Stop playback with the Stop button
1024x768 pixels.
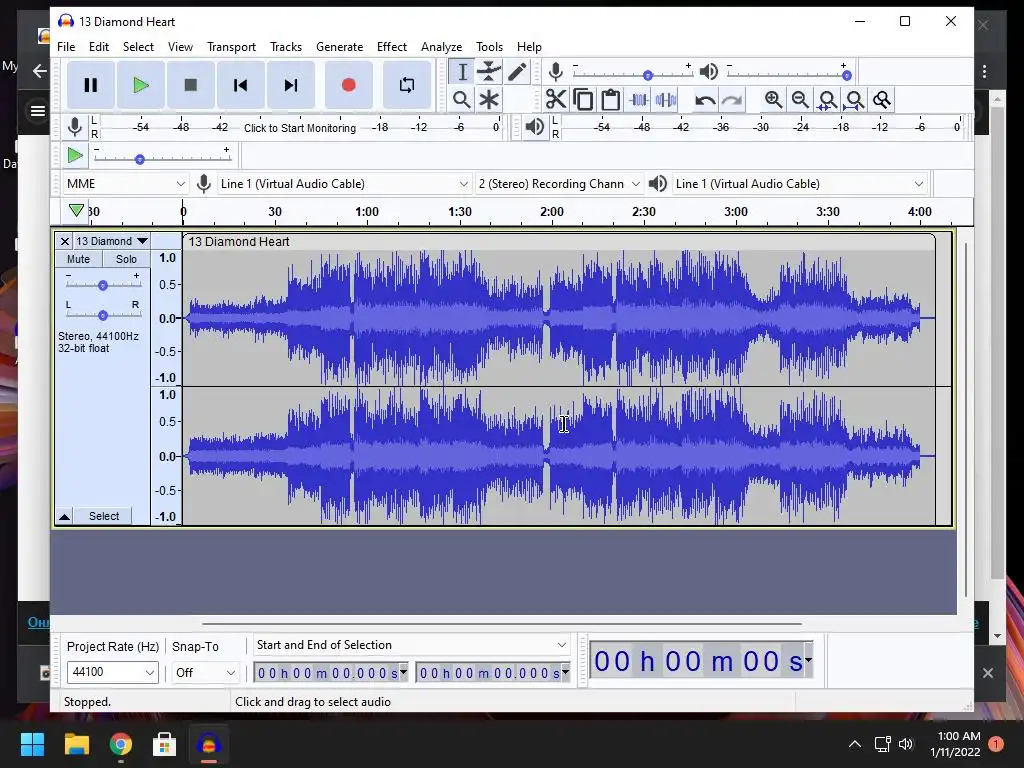191,85
